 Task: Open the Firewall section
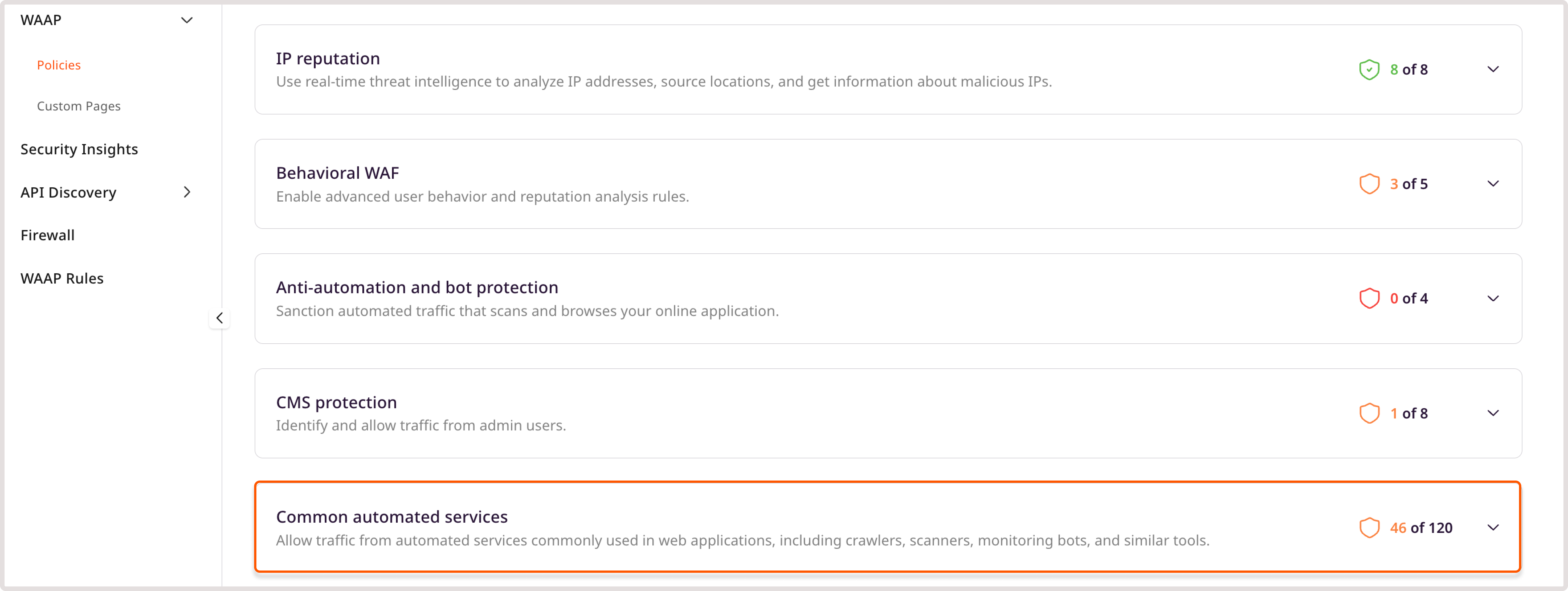coord(47,235)
